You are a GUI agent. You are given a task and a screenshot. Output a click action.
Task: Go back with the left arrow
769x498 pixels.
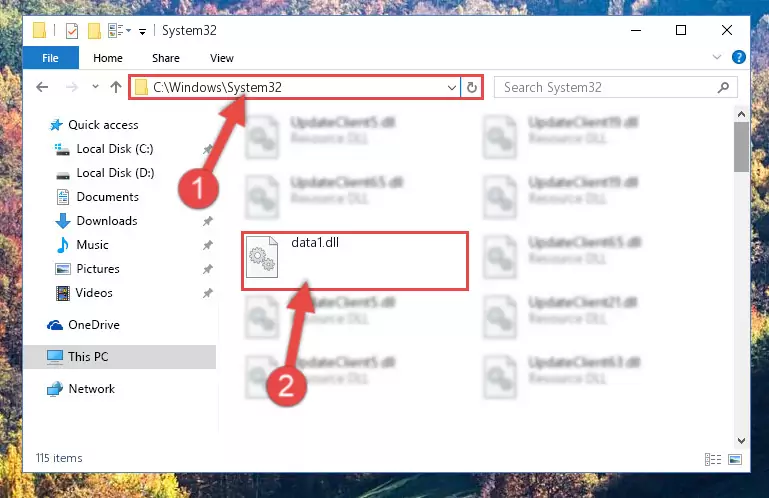(x=42, y=87)
